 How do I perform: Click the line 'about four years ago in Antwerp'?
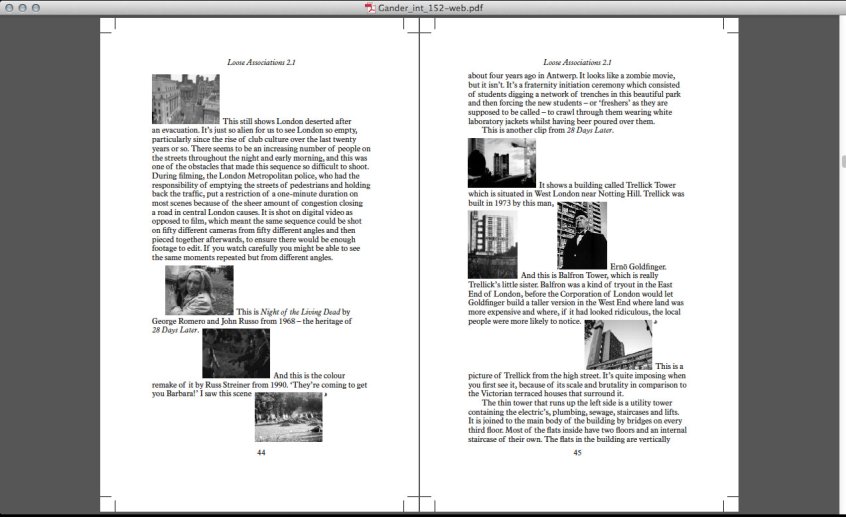pyautogui.click(x=571, y=76)
